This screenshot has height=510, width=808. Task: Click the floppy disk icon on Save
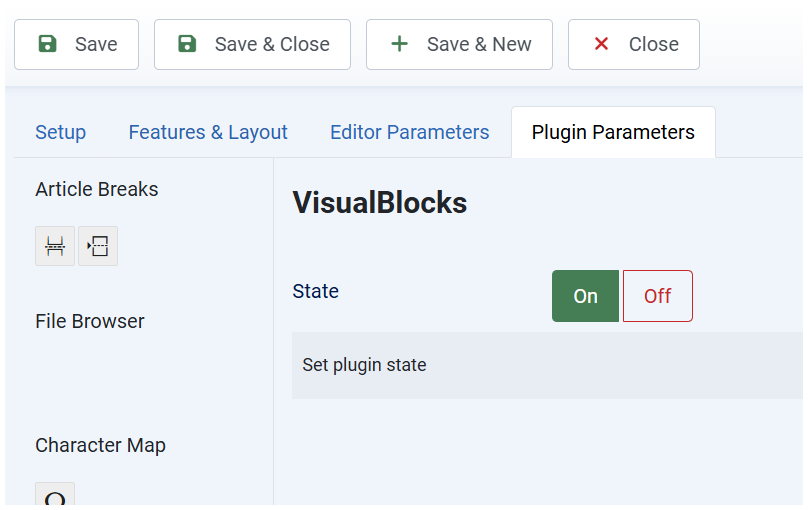[x=47, y=44]
